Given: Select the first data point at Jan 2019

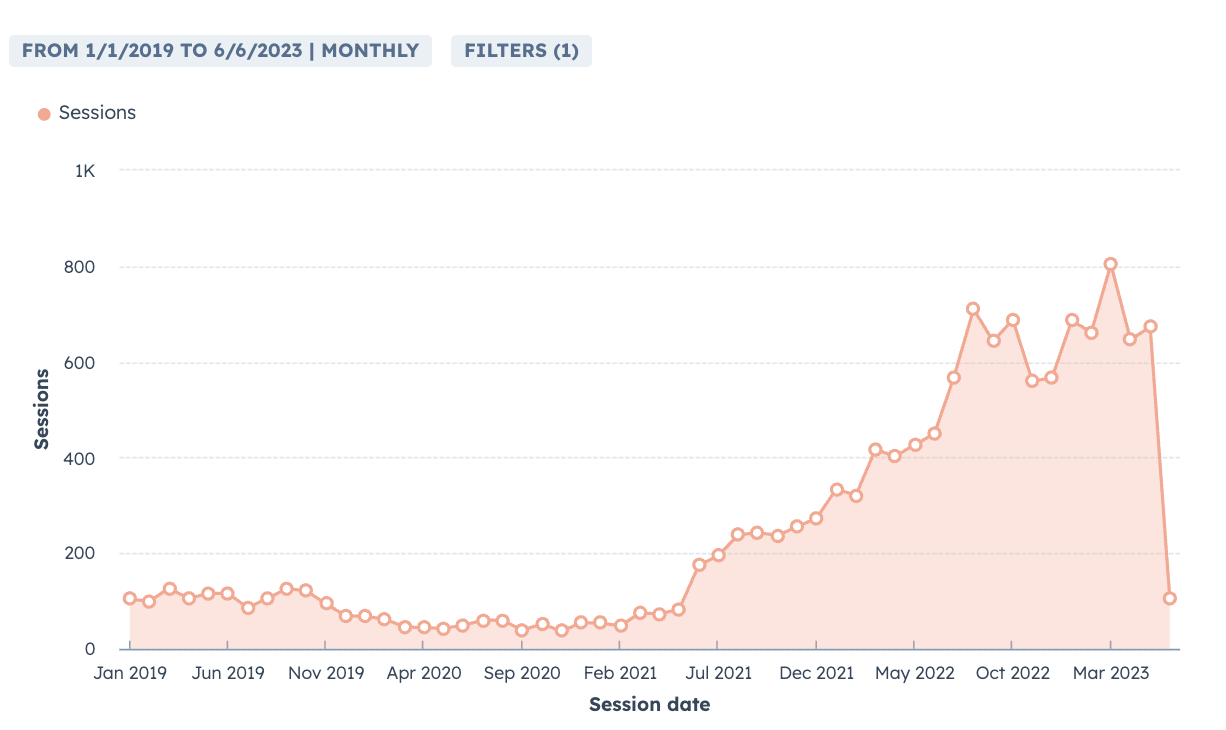Looking at the screenshot, I should (x=130, y=598).
